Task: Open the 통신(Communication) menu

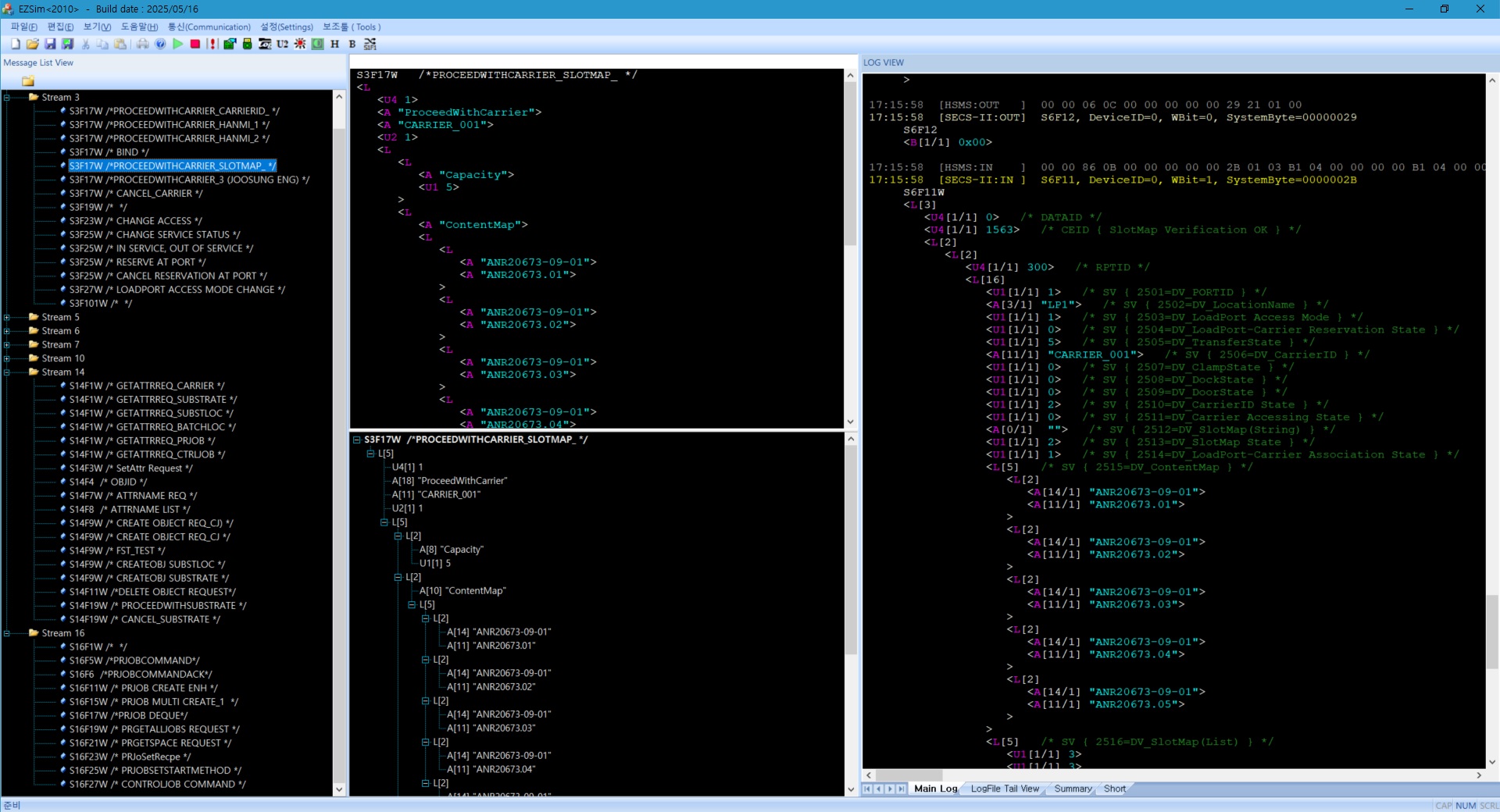Action: (209, 27)
